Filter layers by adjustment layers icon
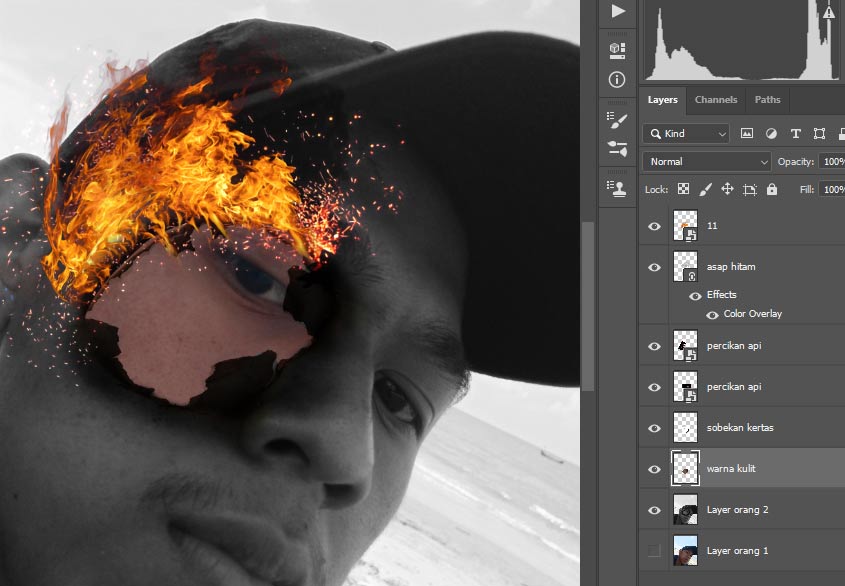The width and height of the screenshot is (845, 586). [771, 134]
